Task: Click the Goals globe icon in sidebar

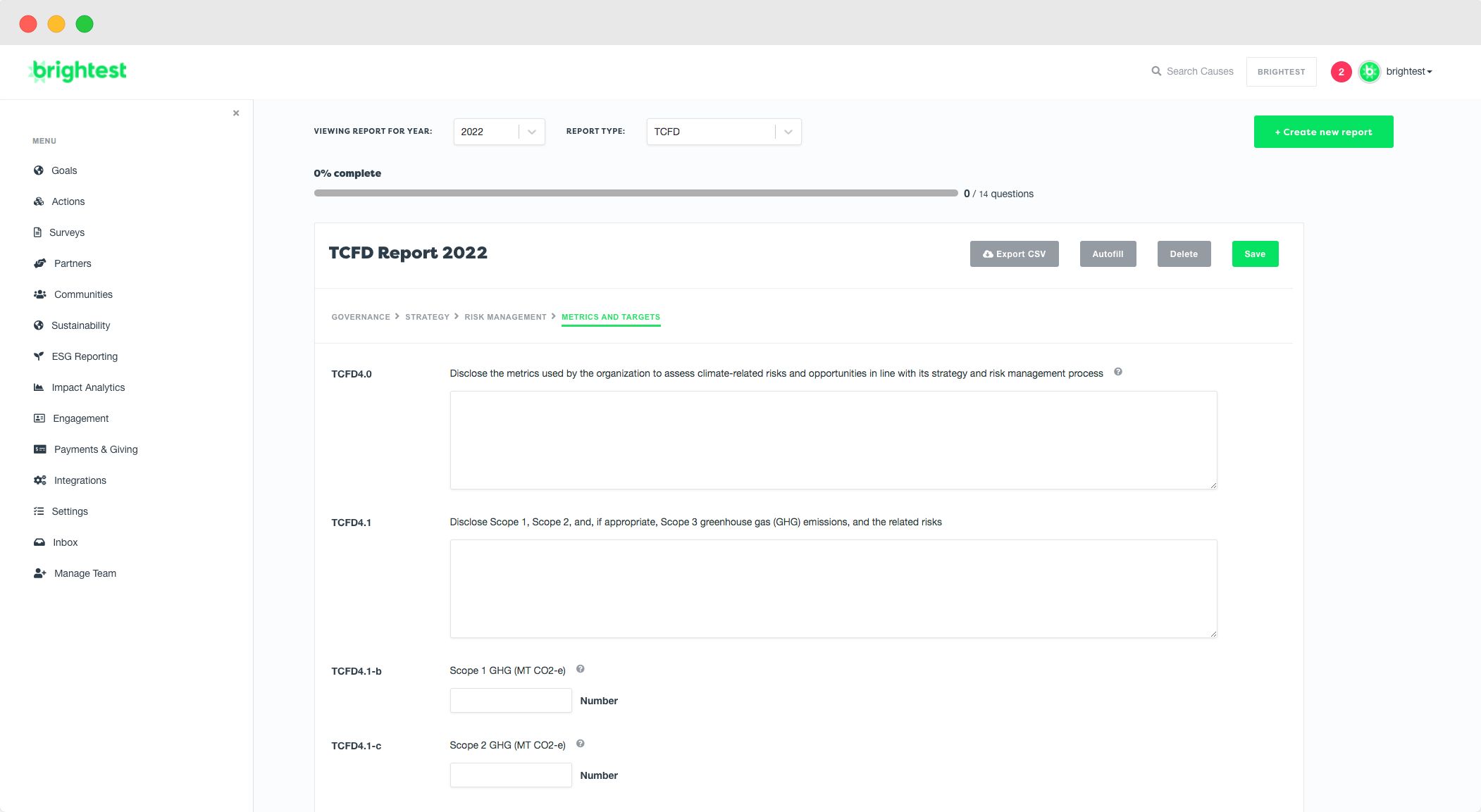Action: click(39, 170)
